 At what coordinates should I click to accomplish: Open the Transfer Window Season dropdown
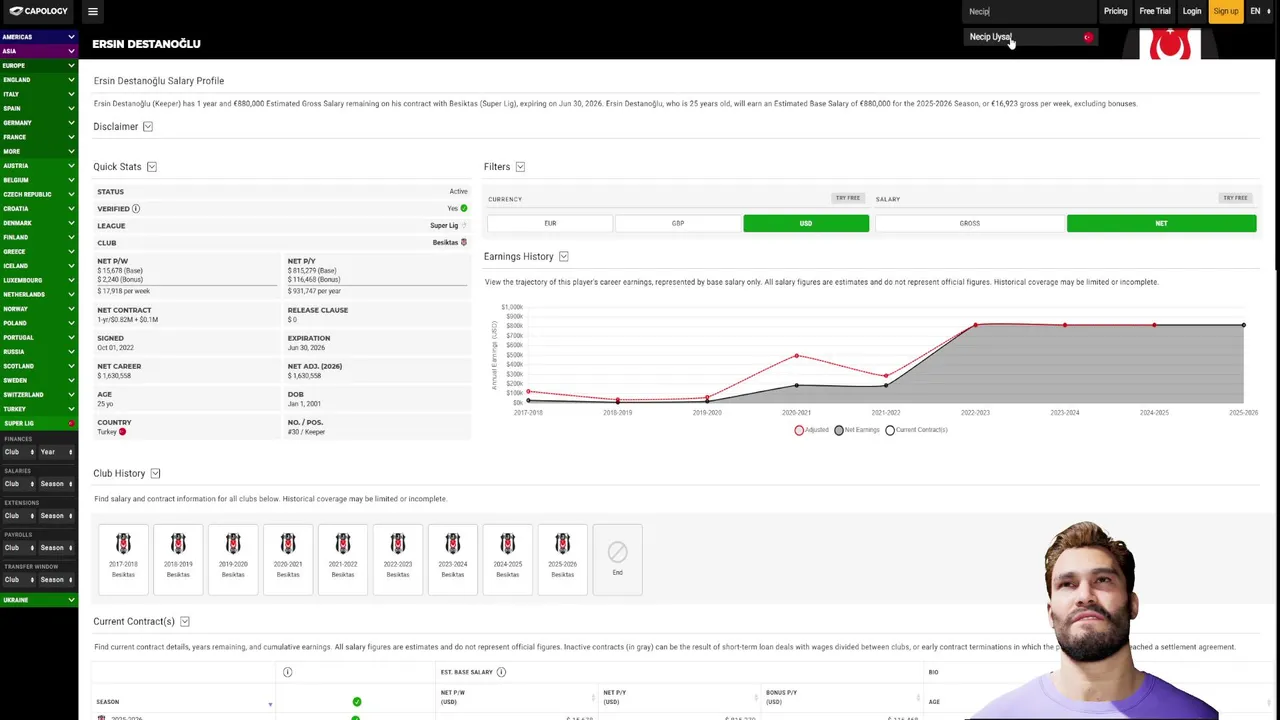pos(57,580)
